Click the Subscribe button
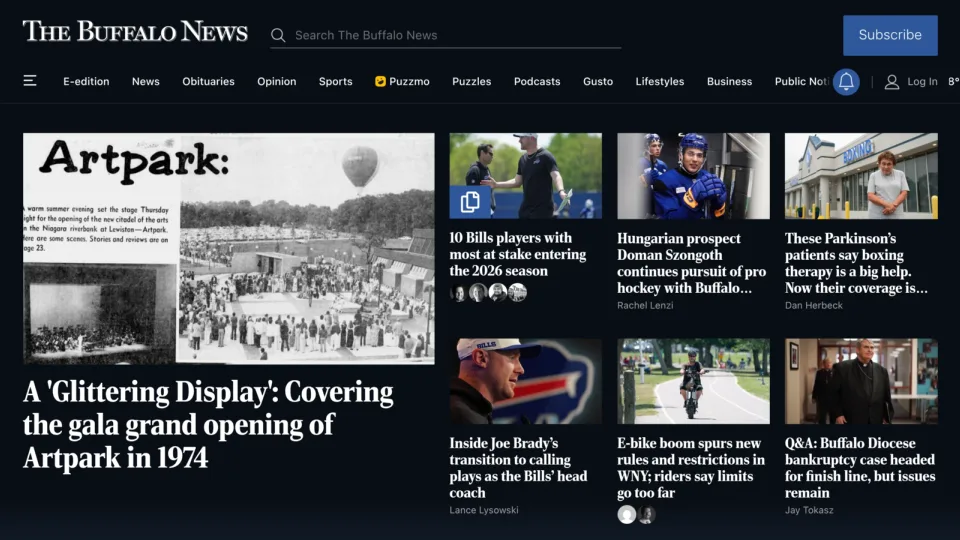This screenshot has height=540, width=960. coord(890,35)
